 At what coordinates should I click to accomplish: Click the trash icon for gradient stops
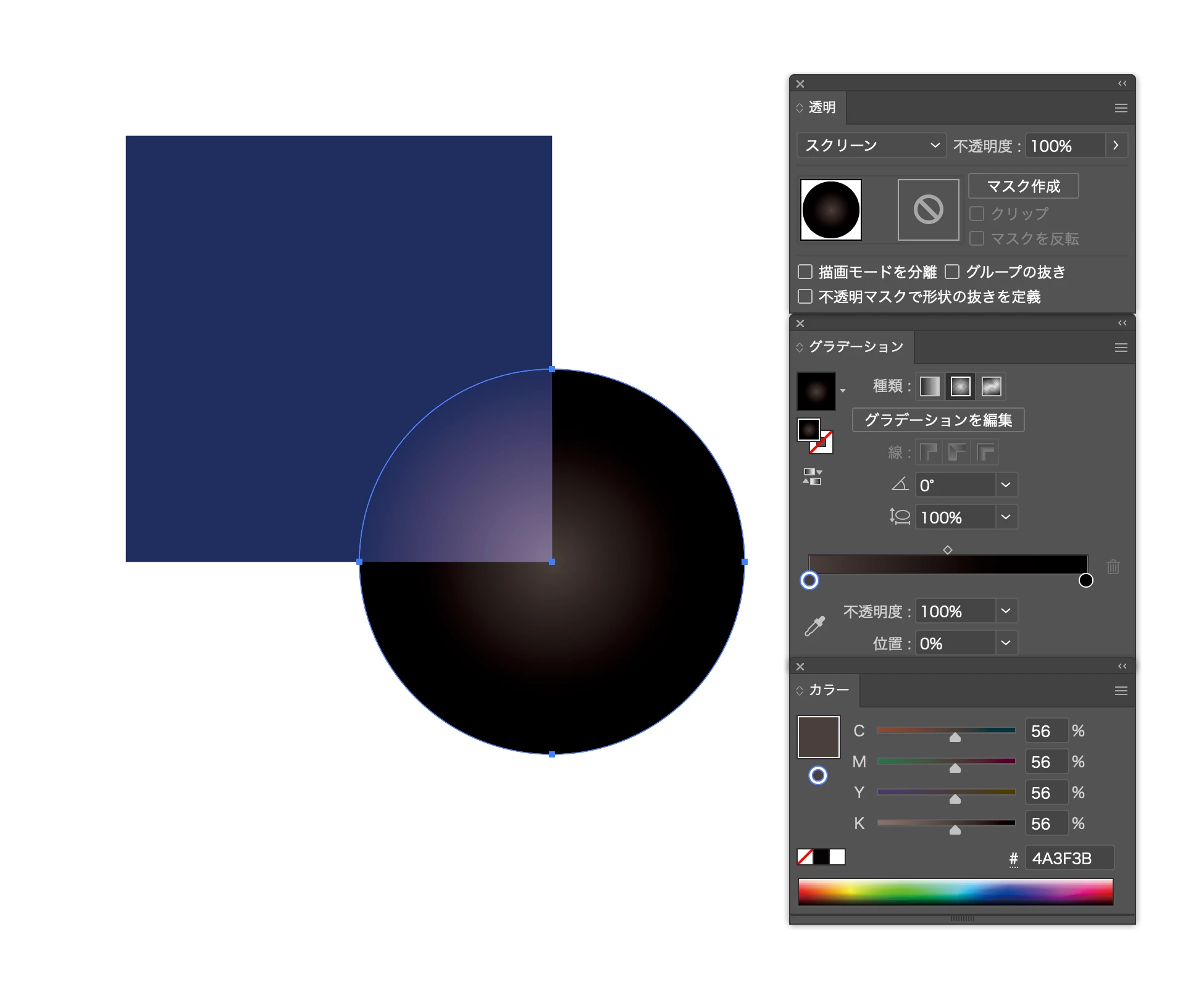tap(1113, 567)
